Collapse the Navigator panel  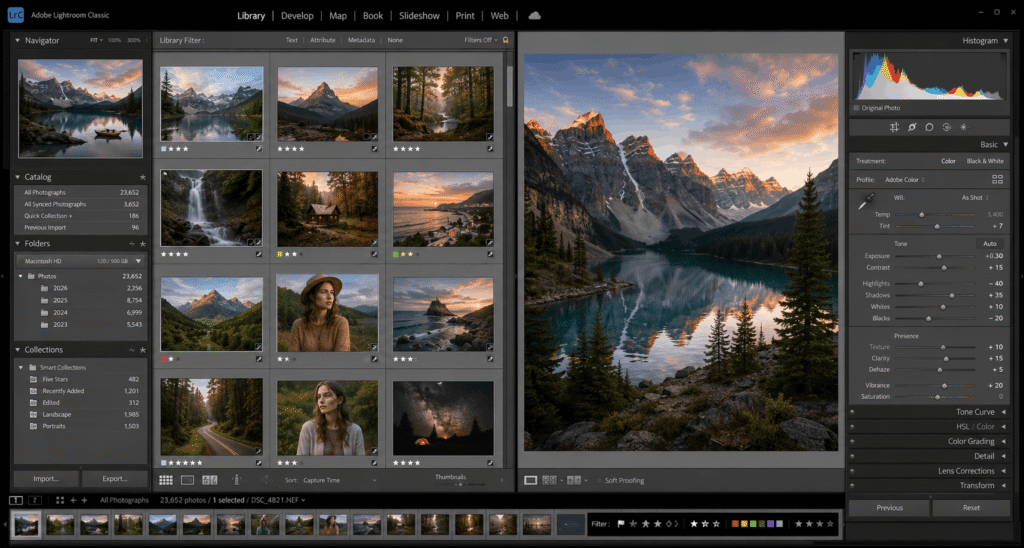tap(18, 40)
